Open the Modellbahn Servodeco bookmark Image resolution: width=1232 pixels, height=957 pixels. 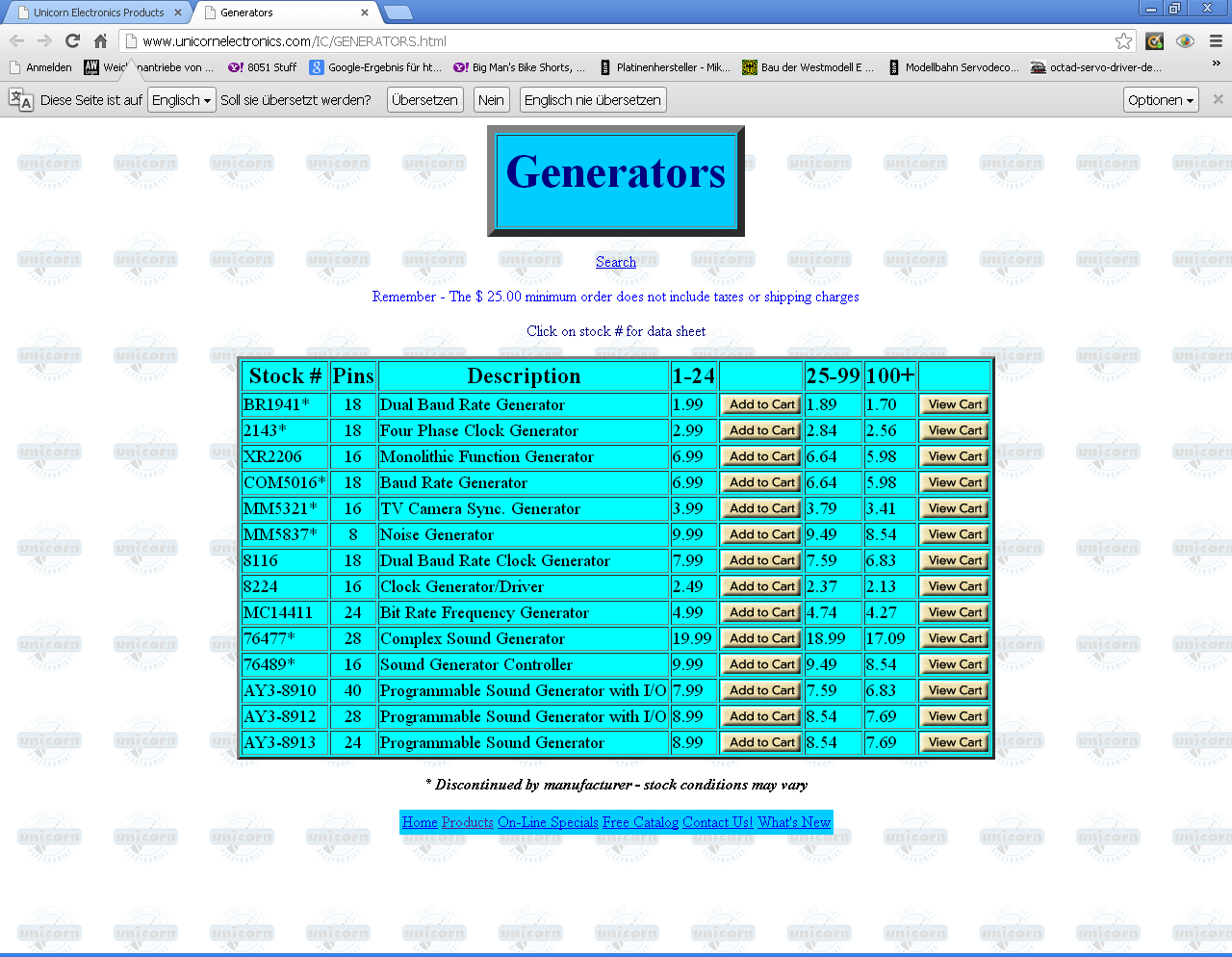[953, 67]
